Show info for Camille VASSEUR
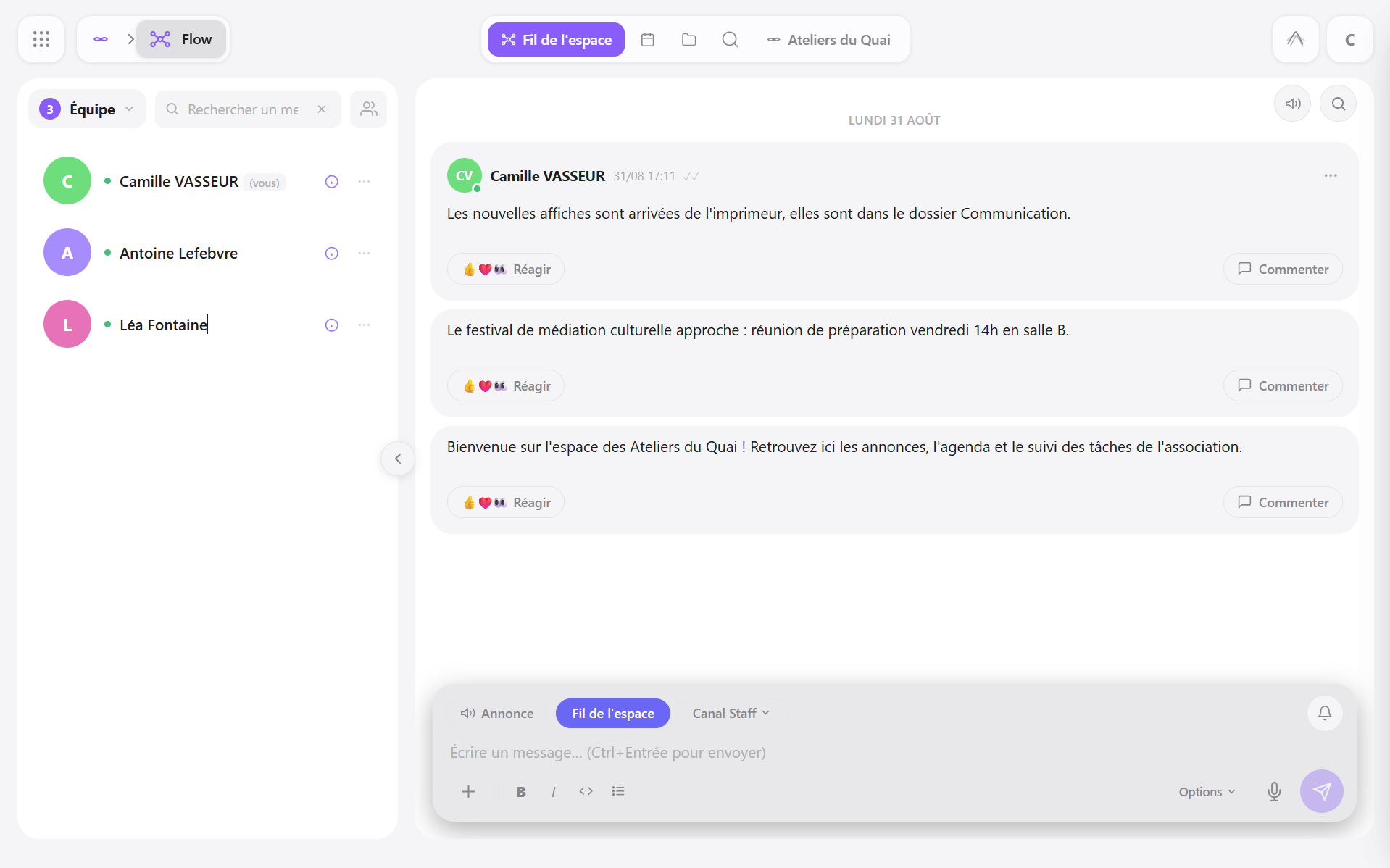 pyautogui.click(x=332, y=182)
